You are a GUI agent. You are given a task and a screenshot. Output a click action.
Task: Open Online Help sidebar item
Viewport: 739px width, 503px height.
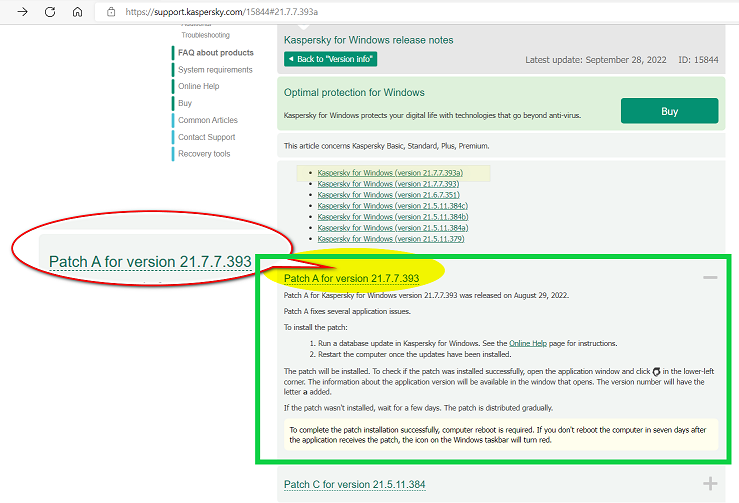(x=198, y=86)
